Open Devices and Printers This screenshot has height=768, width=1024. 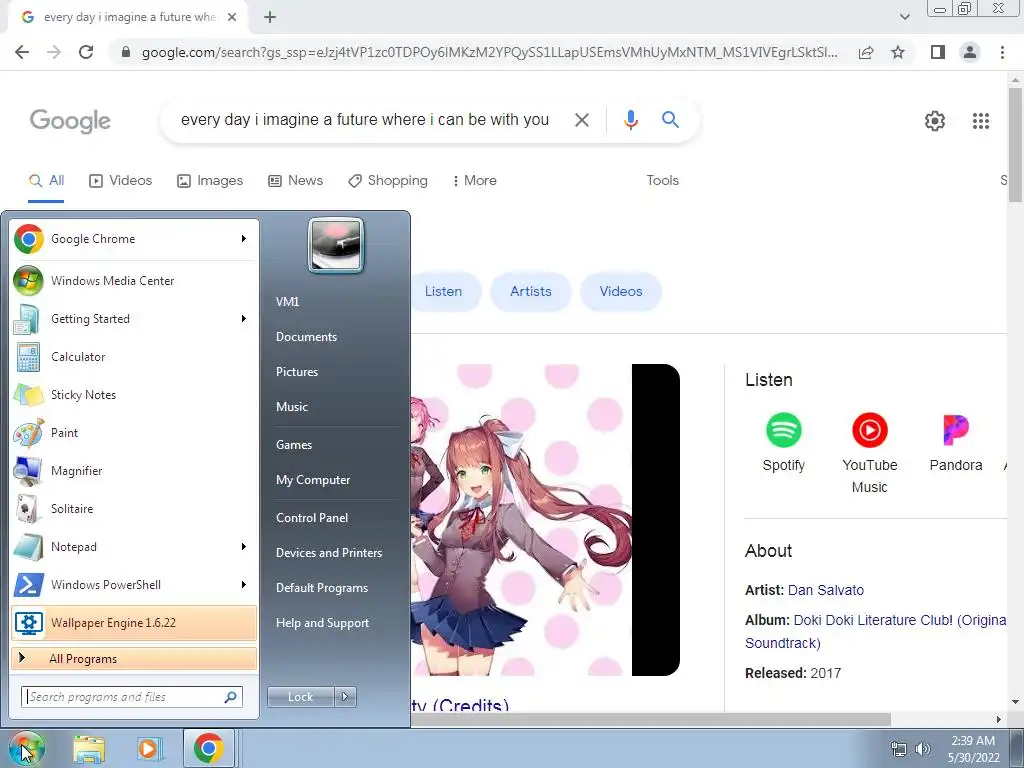click(328, 553)
